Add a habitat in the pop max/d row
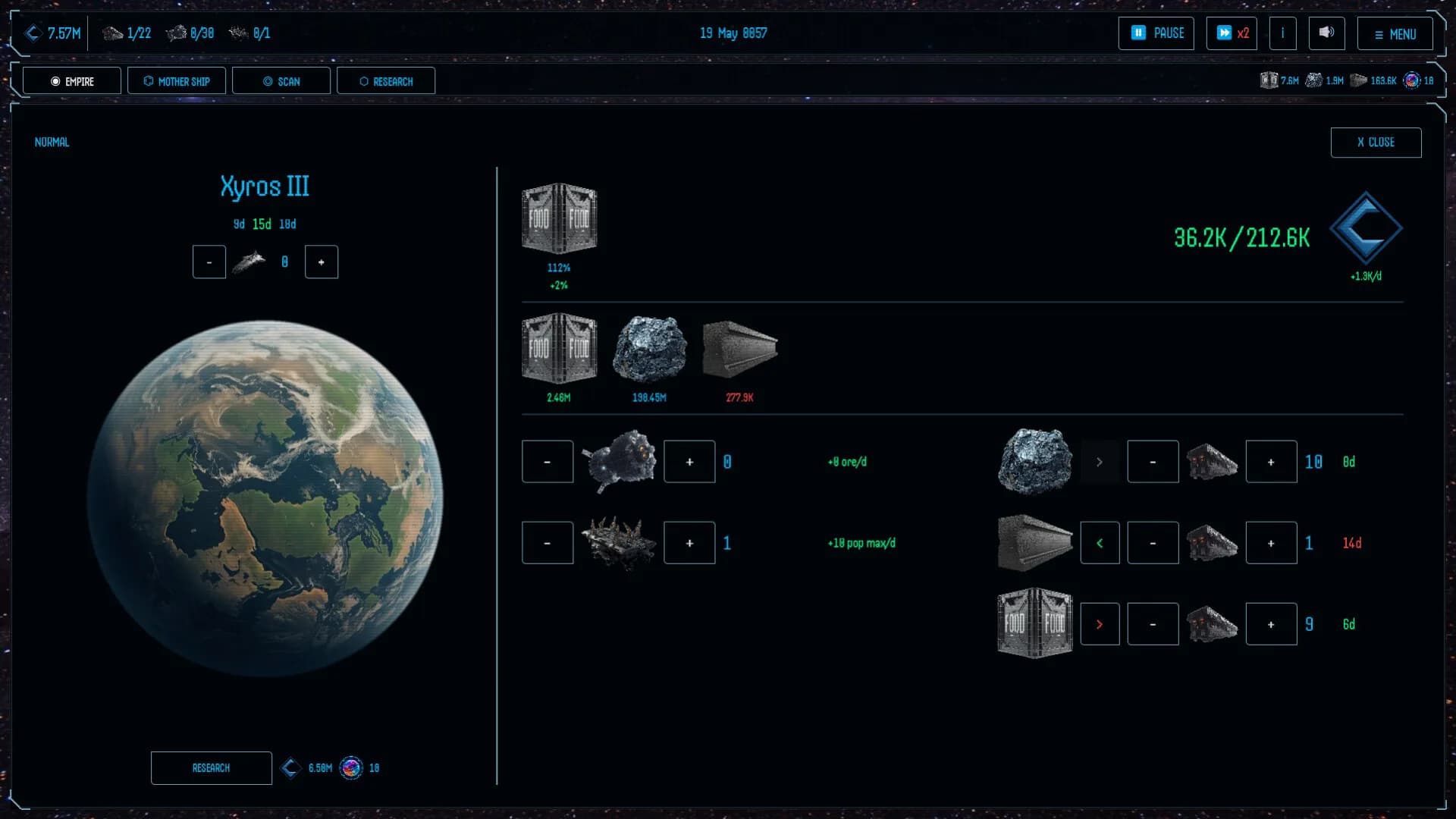This screenshot has height=819, width=1456. click(689, 543)
